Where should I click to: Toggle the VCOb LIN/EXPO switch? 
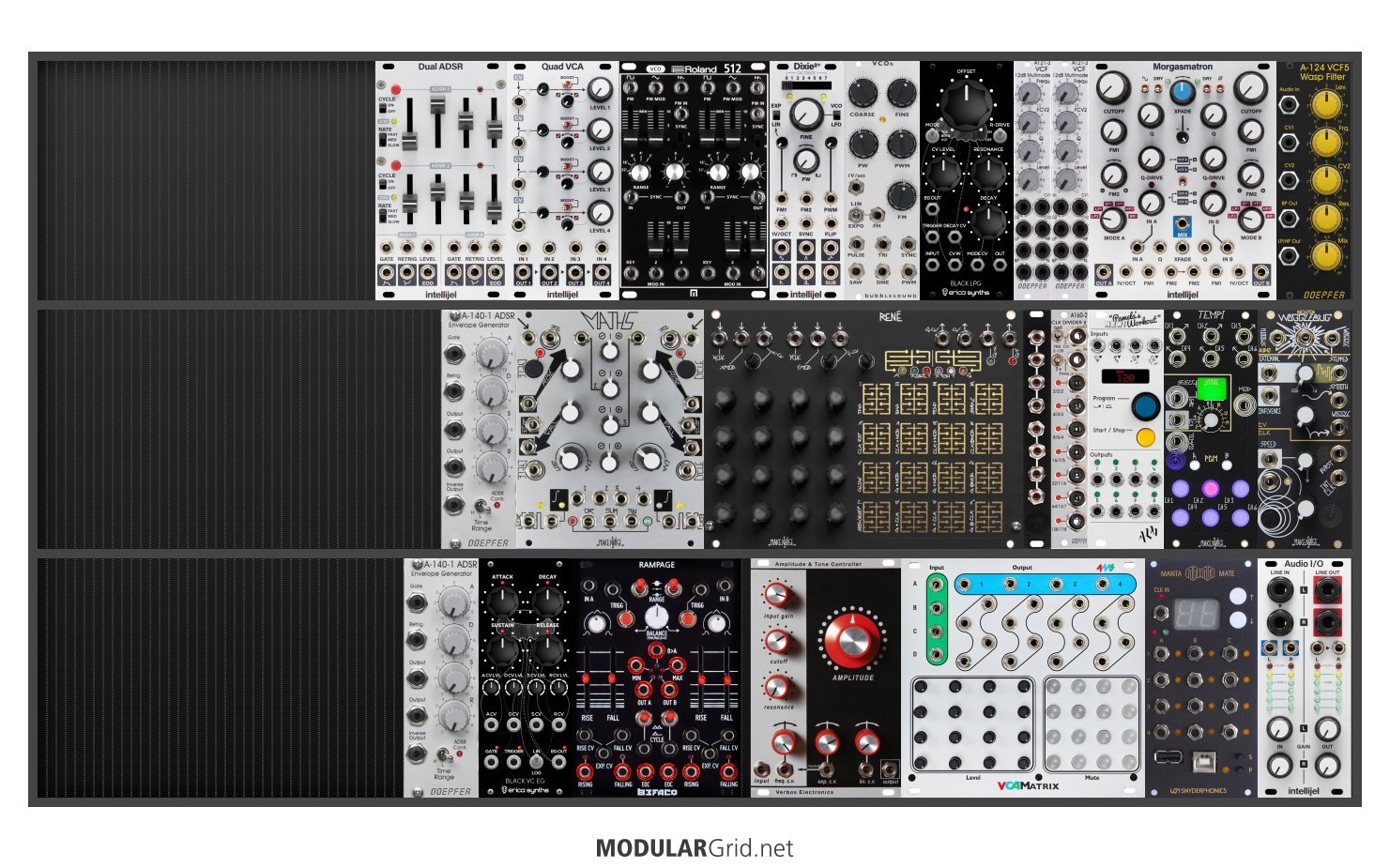(x=856, y=215)
